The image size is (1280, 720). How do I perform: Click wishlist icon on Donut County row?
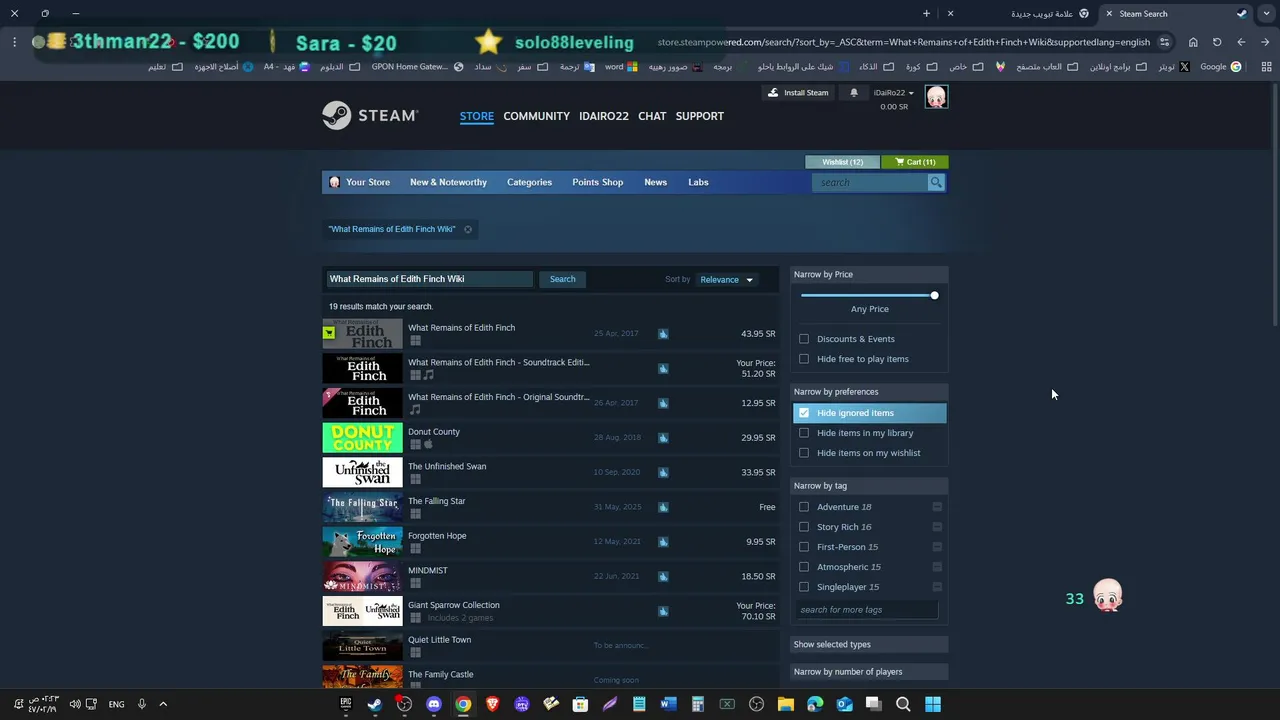click(662, 438)
